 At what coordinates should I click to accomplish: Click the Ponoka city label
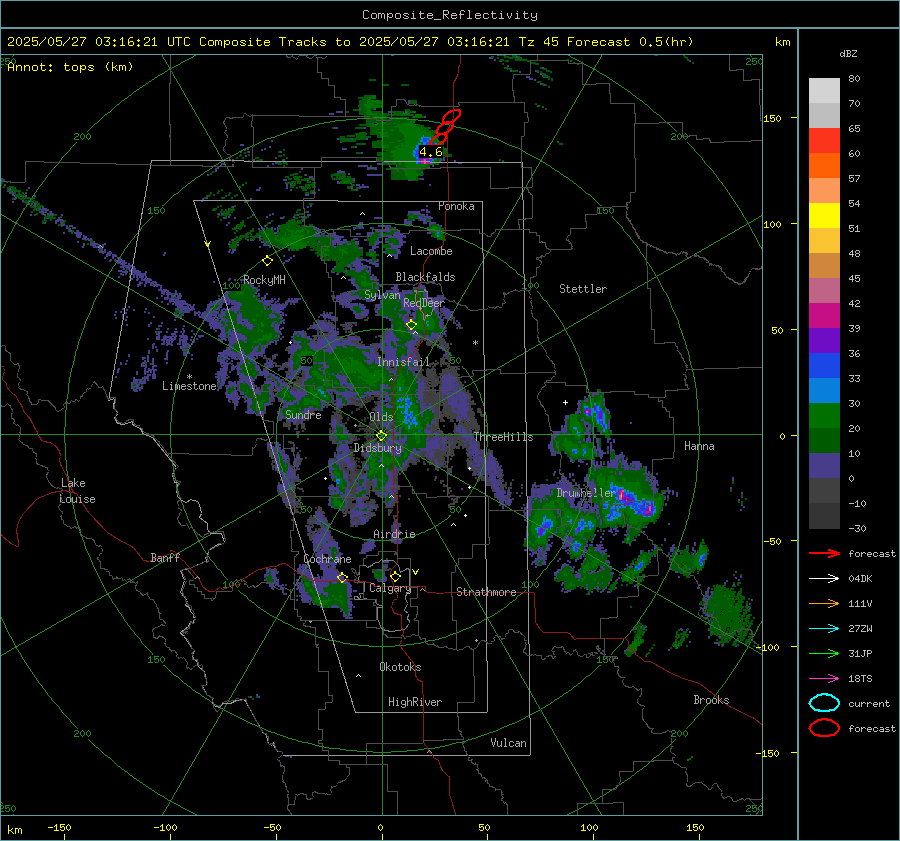tap(456, 206)
